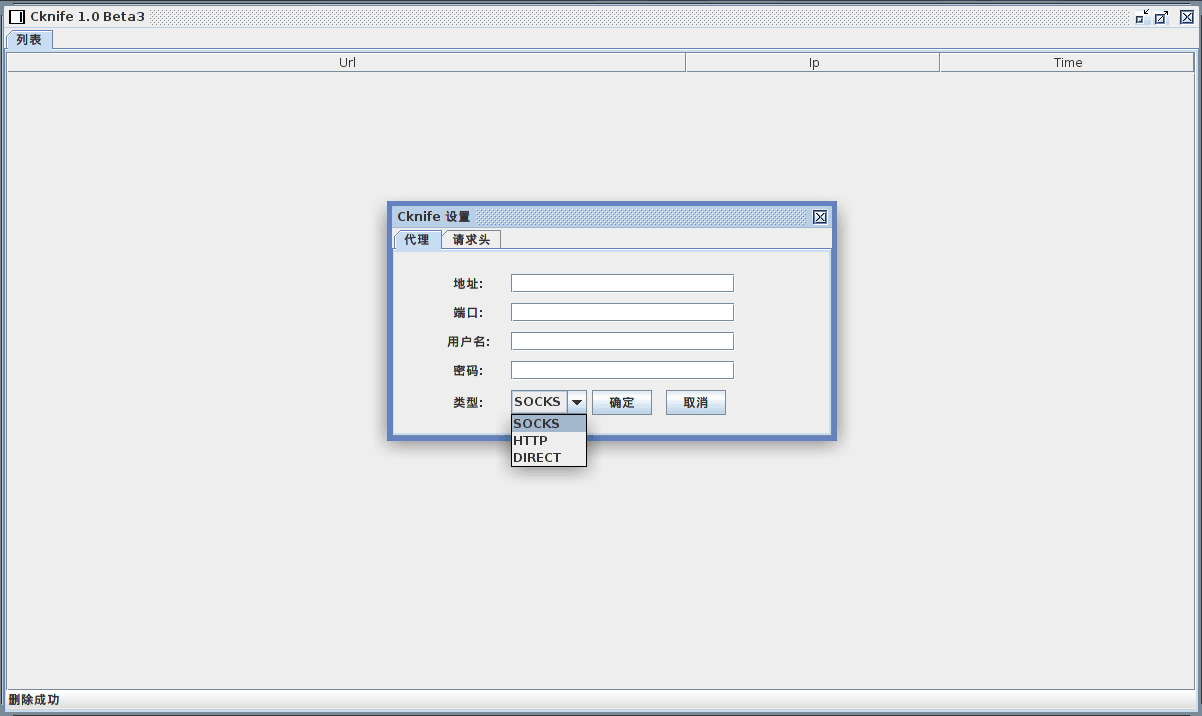Image resolution: width=1202 pixels, height=716 pixels.
Task: Collapse the 类型 dropdown via its arrow
Action: (577, 402)
